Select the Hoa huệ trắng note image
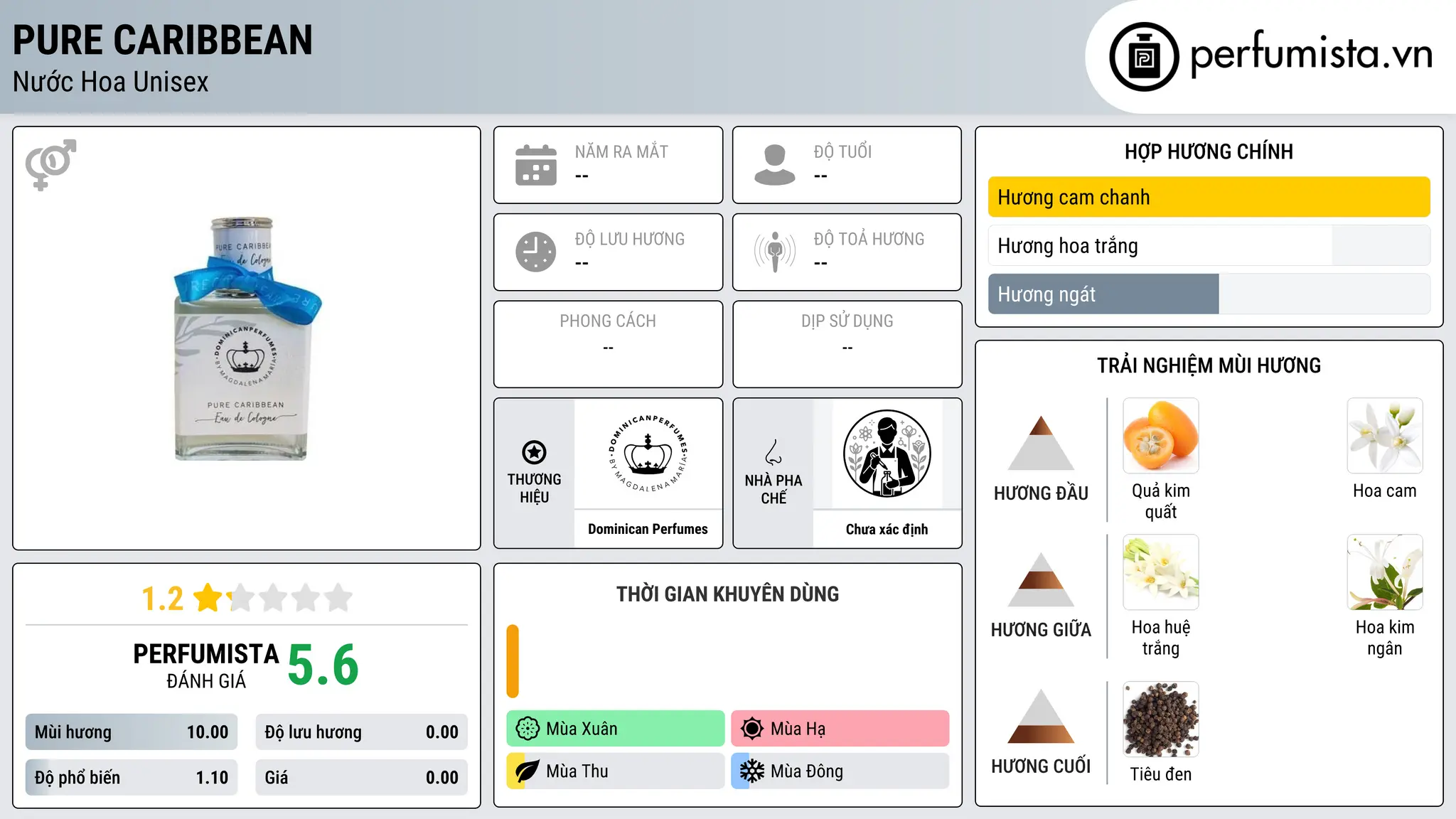This screenshot has height=819, width=1456. 1161,572
